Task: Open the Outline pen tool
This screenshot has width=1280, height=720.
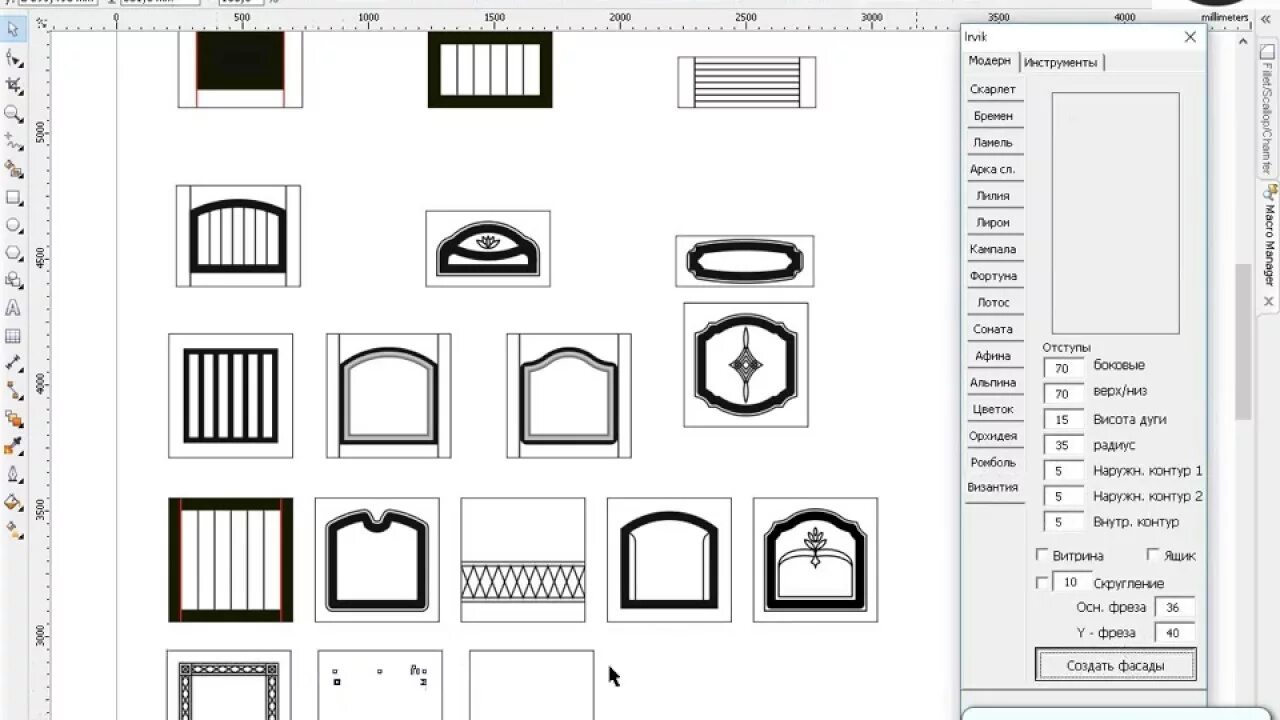Action: 13,474
